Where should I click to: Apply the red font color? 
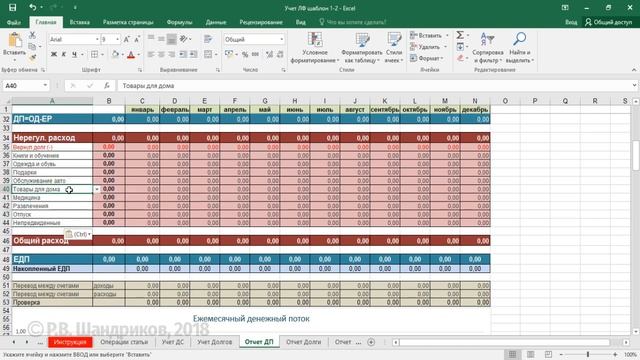[x=131, y=54]
